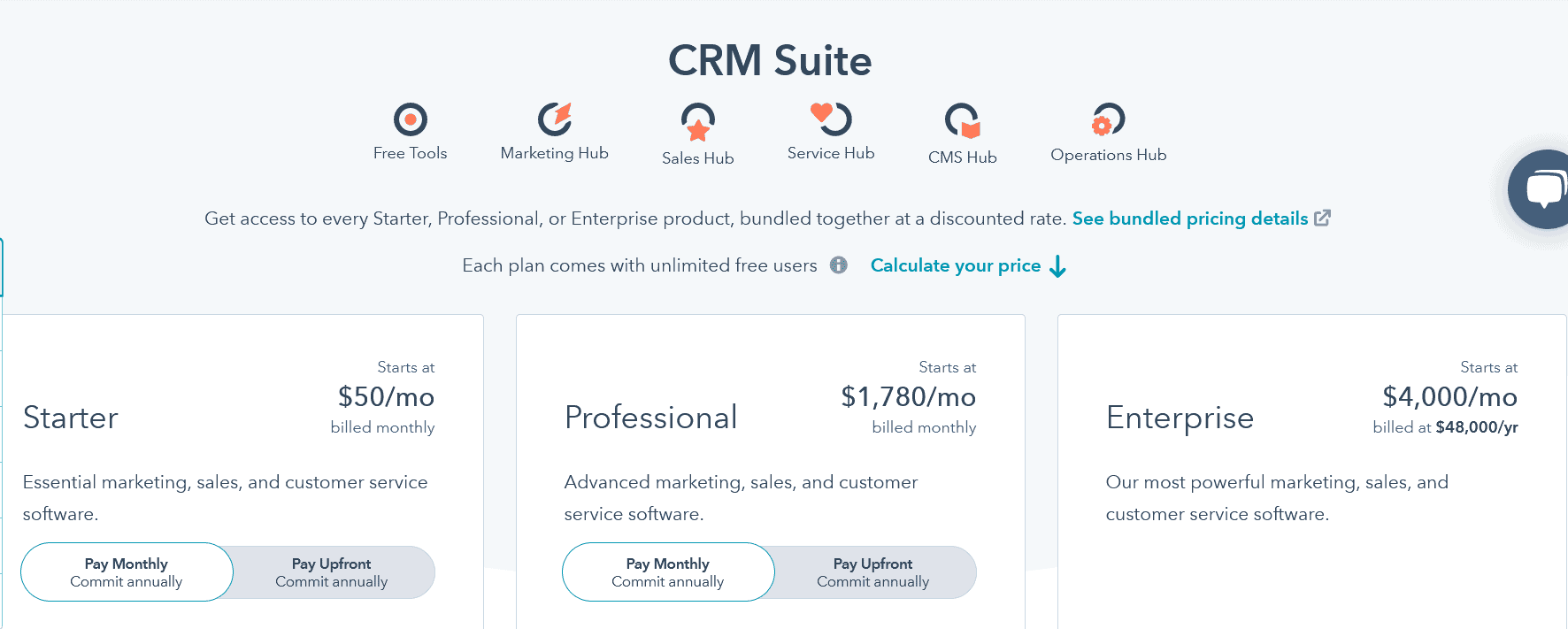The image size is (1568, 629).
Task: Click the Free Tools target icon
Action: pos(410,119)
